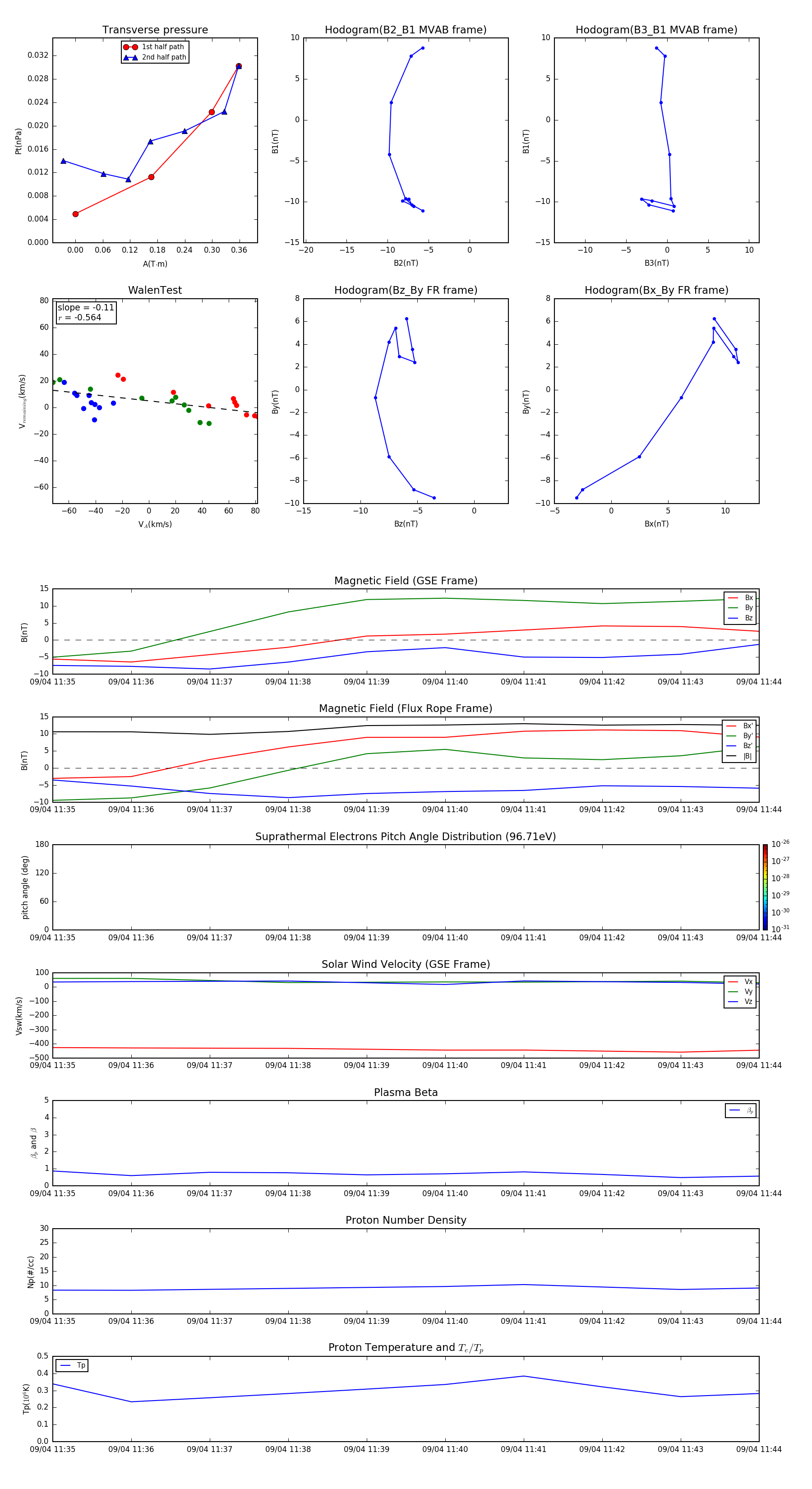The width and height of the screenshot is (812, 1489).
Task: Click '09/04 11:44' tick under Proton Temperature
Action: coord(759,1449)
